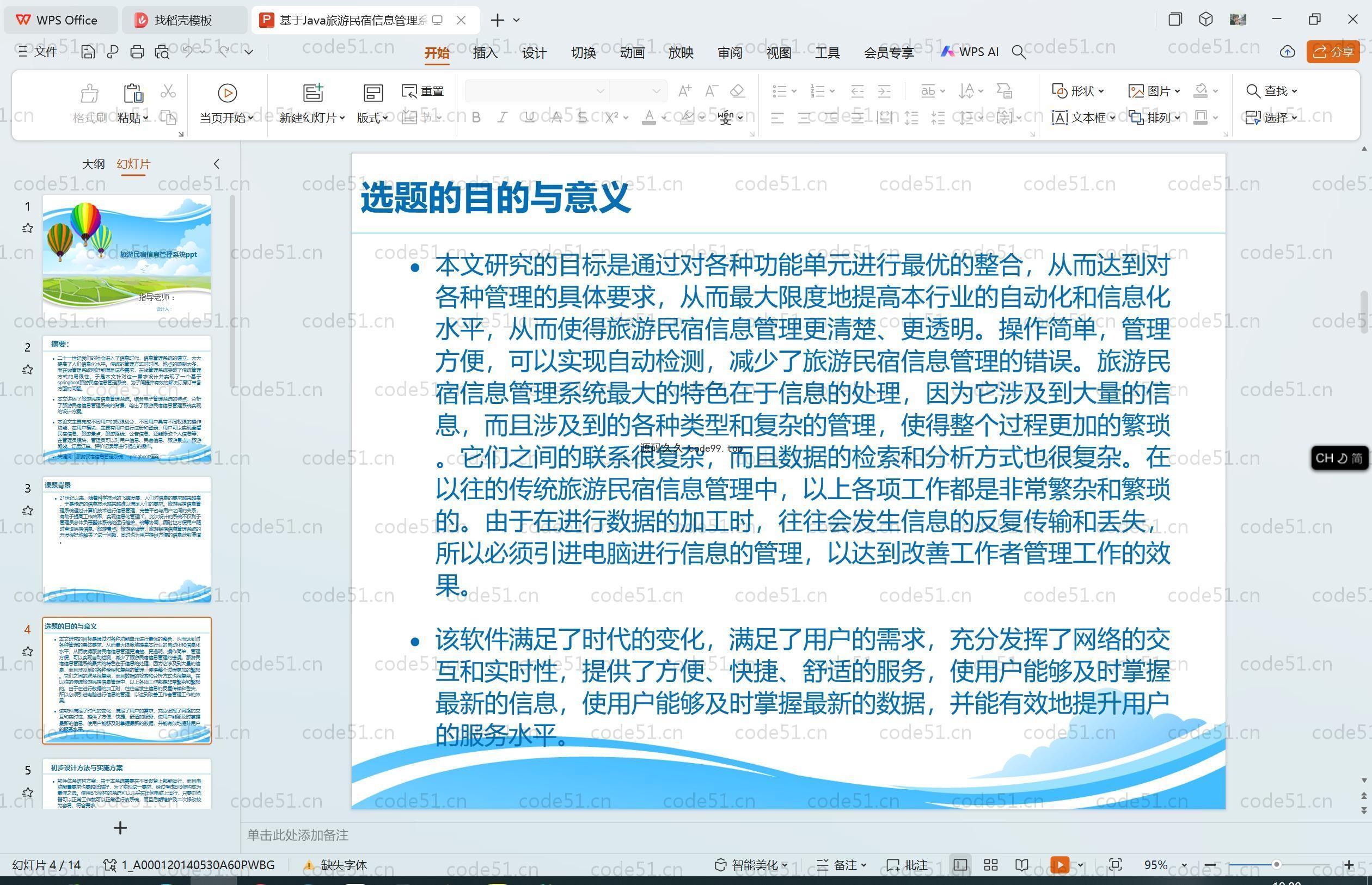
Task: Click the format painter 格式刷 icon
Action: click(x=89, y=93)
